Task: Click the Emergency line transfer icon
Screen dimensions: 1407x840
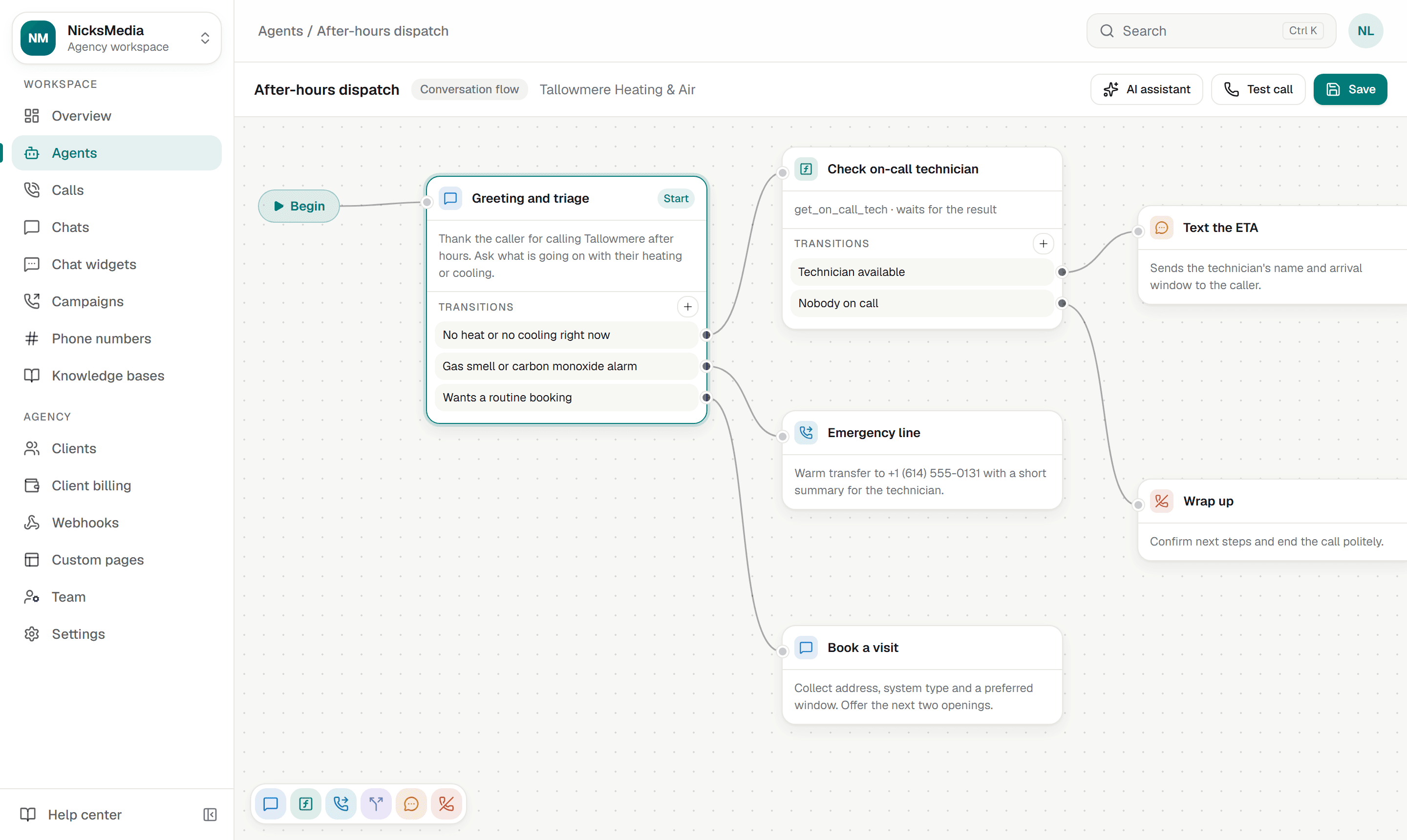Action: [x=806, y=432]
